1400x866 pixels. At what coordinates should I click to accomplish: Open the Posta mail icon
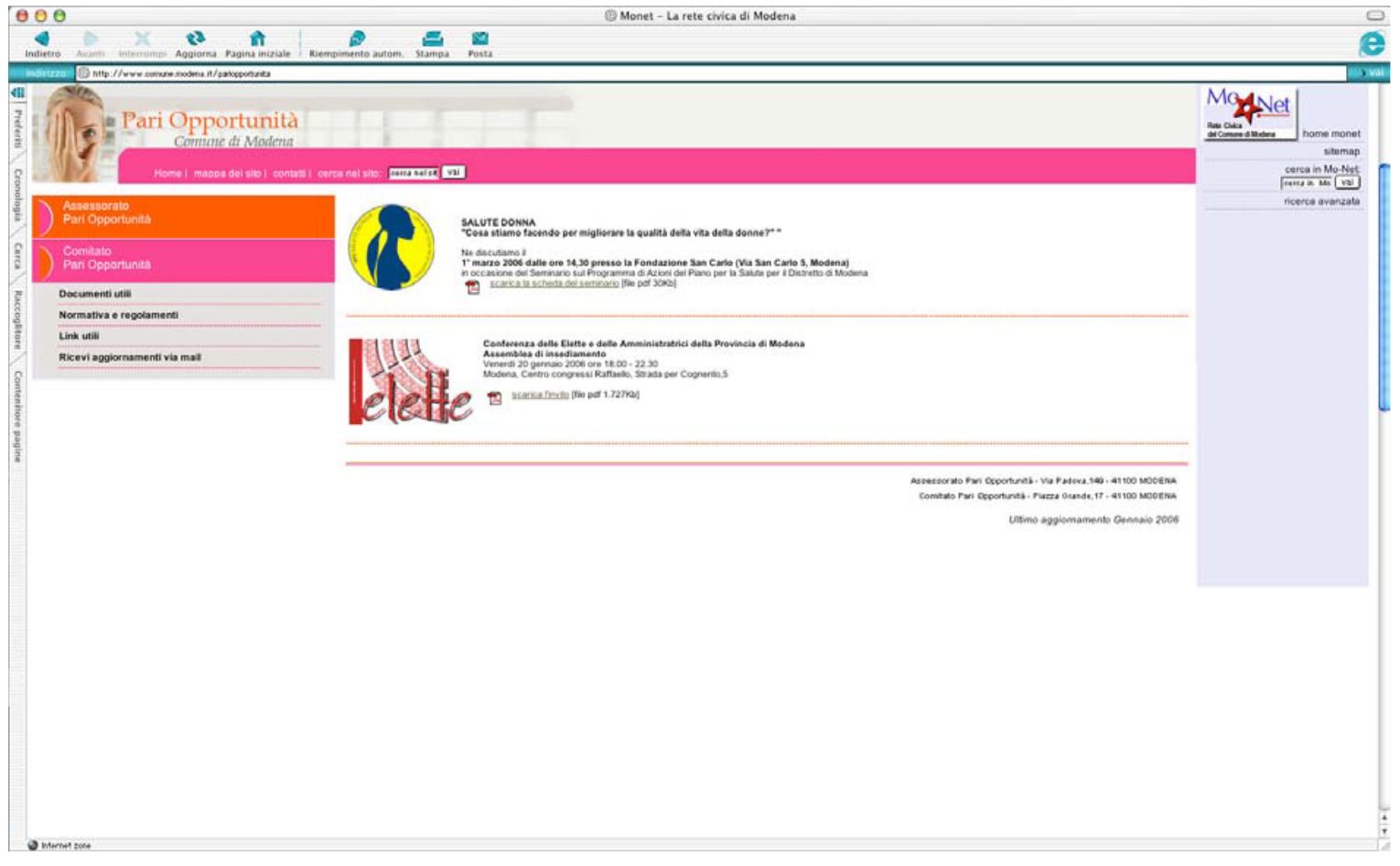pyautogui.click(x=479, y=38)
